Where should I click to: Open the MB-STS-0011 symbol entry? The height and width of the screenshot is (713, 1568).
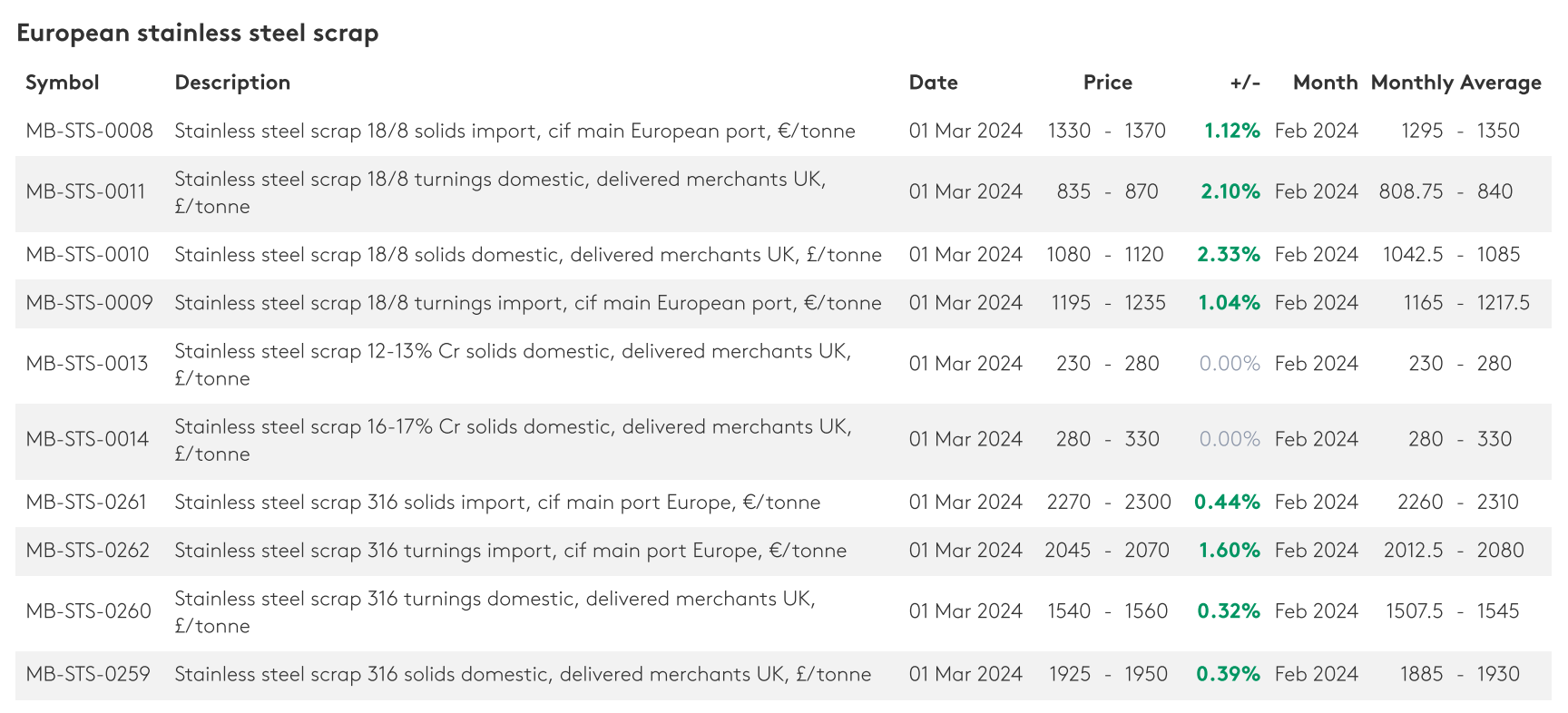tap(85, 191)
